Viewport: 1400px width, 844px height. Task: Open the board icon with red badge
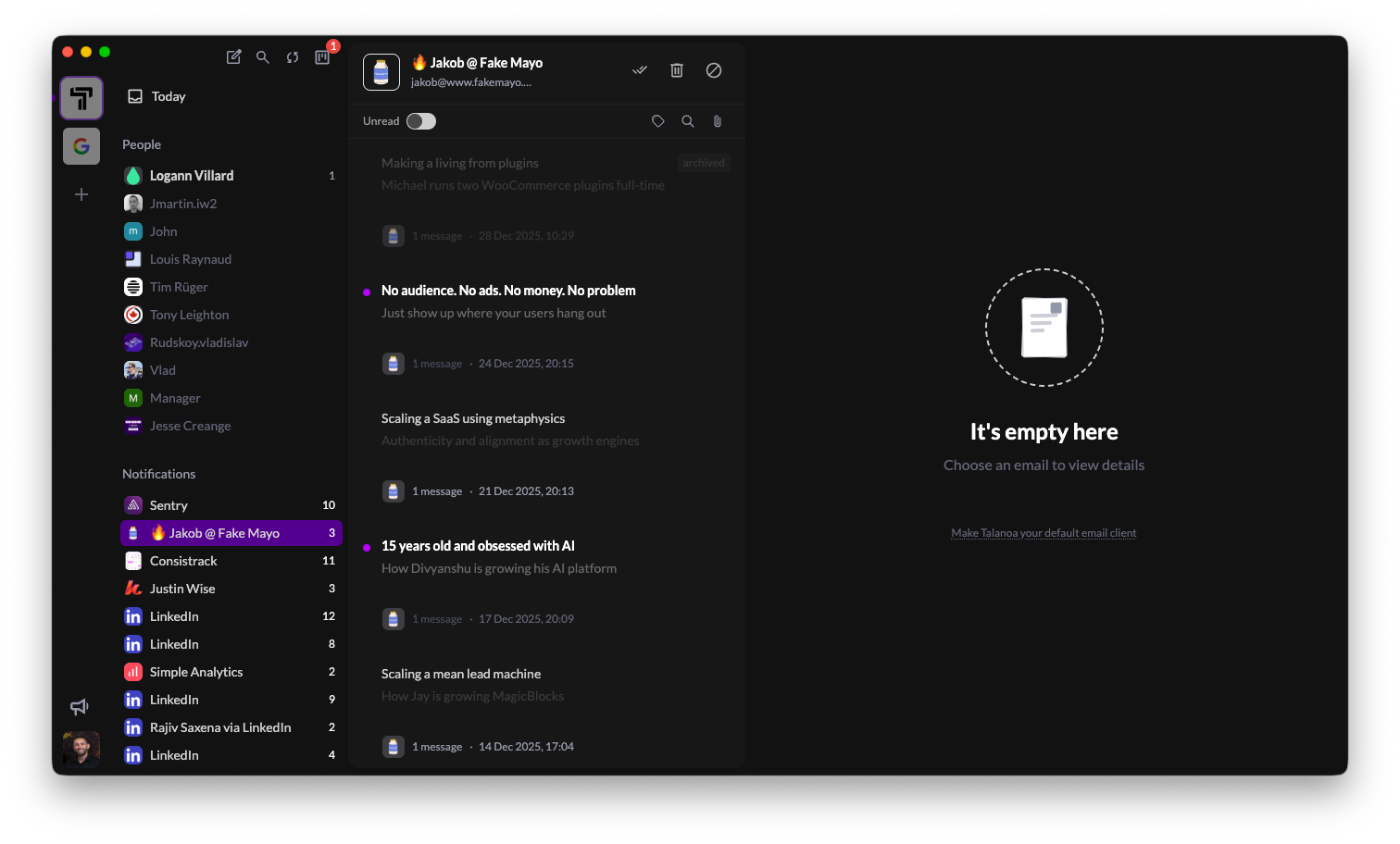(322, 57)
